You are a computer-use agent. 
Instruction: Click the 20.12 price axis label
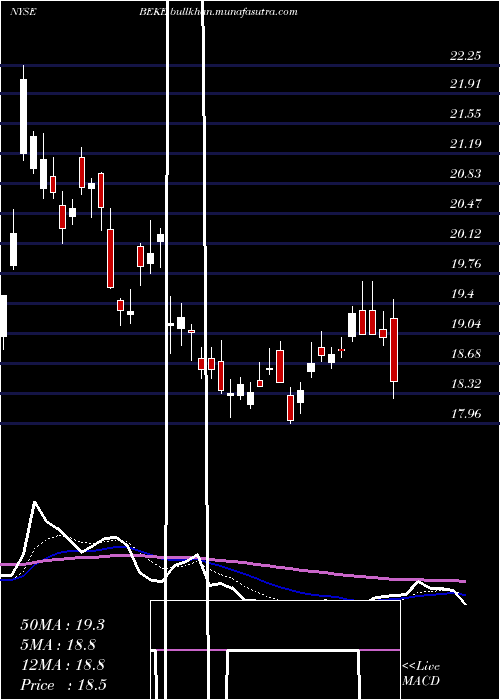click(x=465, y=234)
